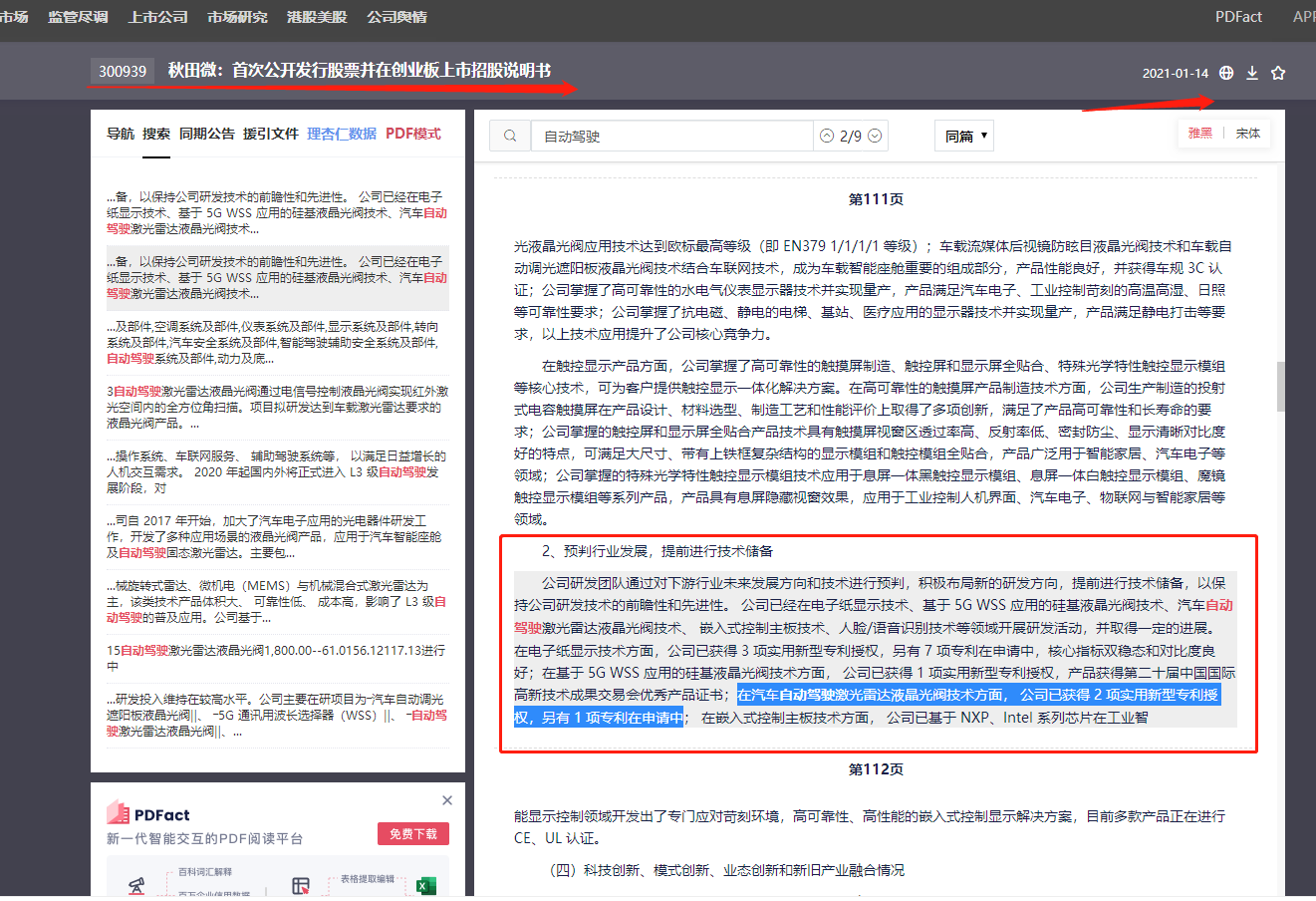Open the 导航 tab in left panel
This screenshot has height=901, width=1316.
click(121, 134)
